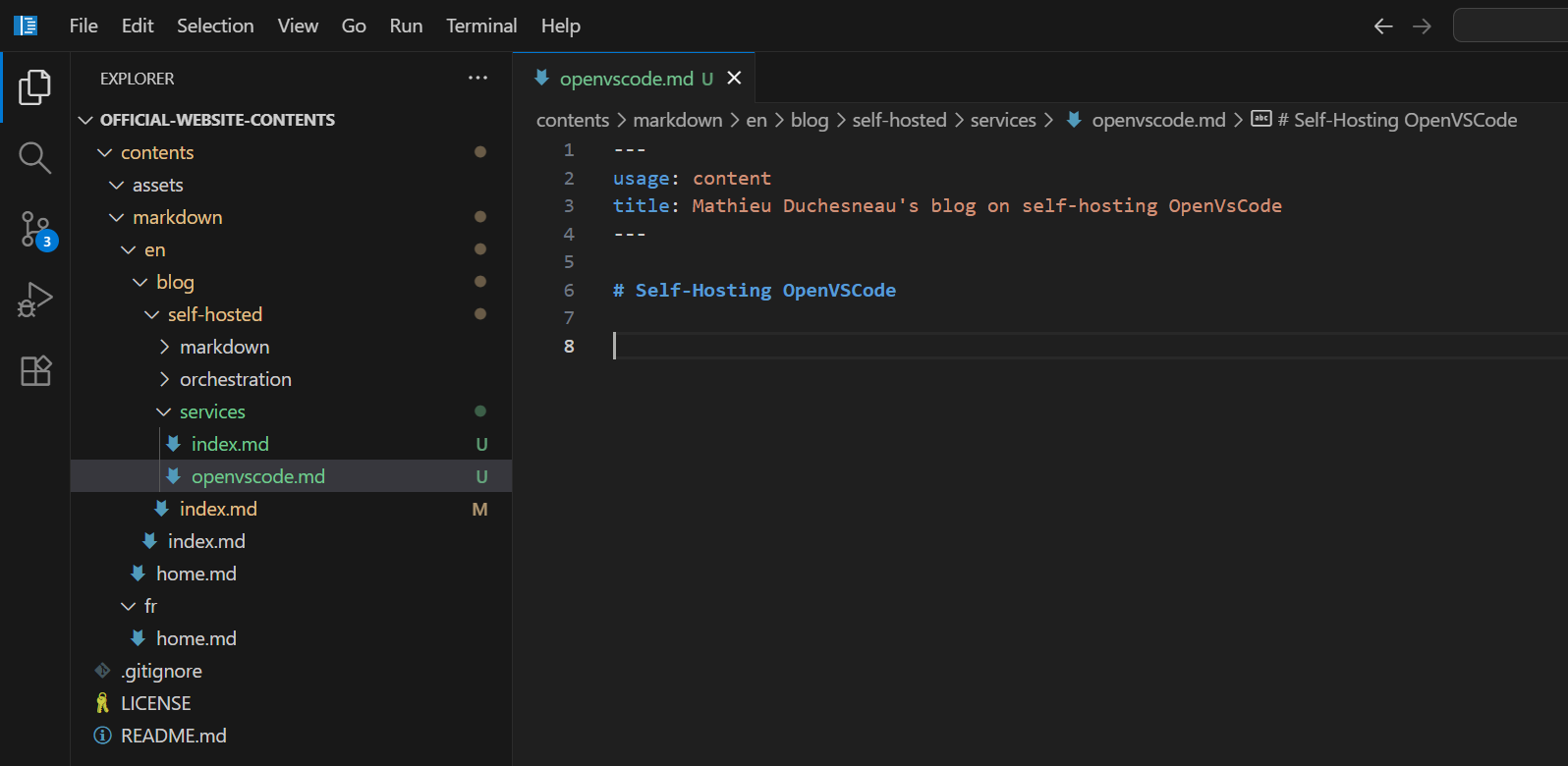Click the LICENSE file icon
Screen dimensions: 1568x766
click(x=102, y=703)
